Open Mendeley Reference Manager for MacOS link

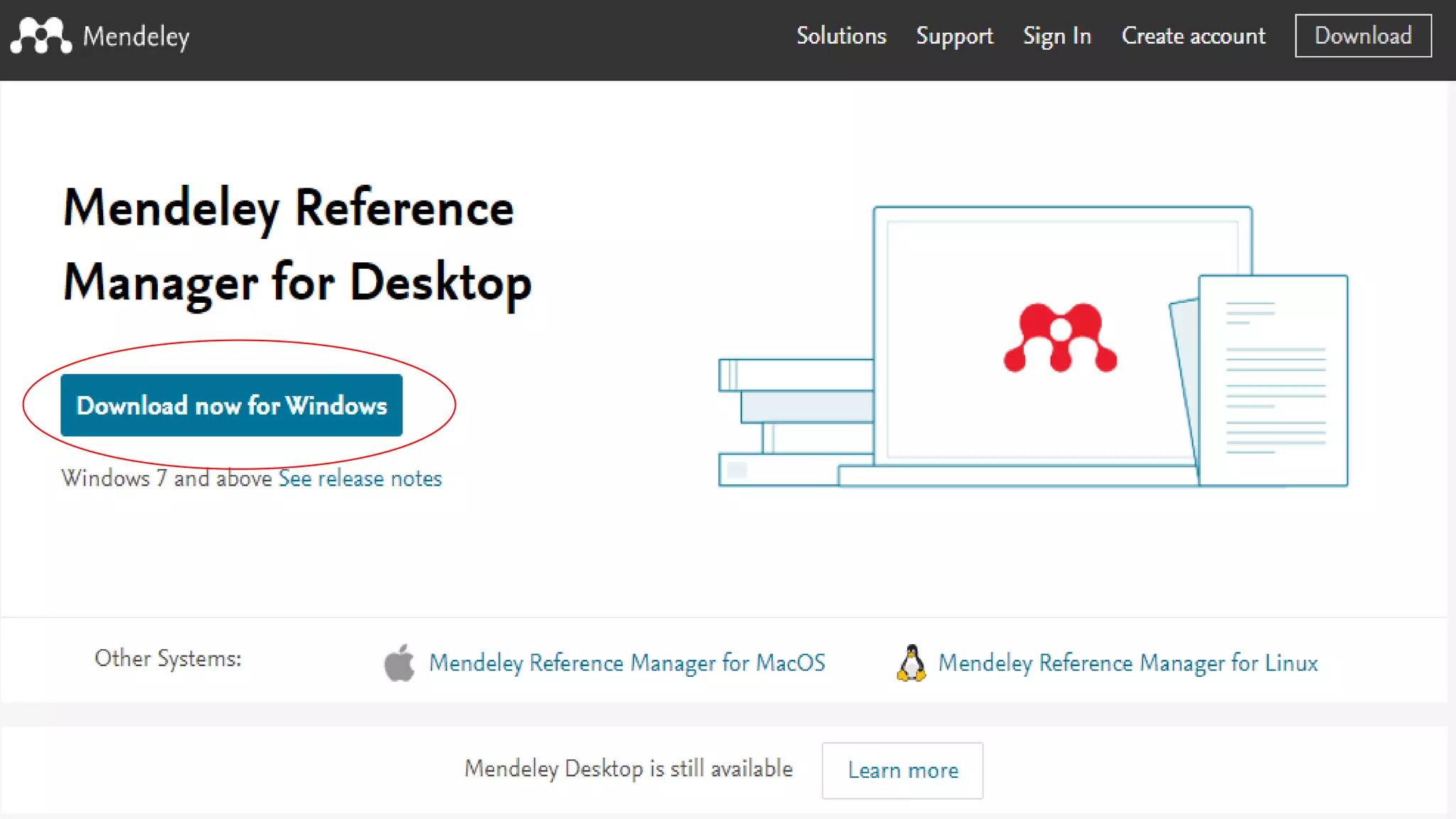627,663
